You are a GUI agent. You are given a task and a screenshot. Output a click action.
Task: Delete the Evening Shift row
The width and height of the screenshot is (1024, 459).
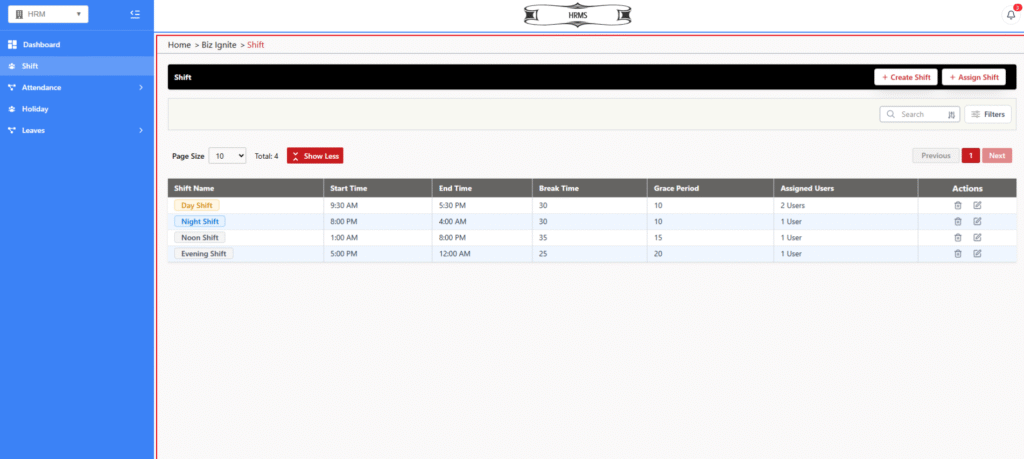tap(957, 254)
